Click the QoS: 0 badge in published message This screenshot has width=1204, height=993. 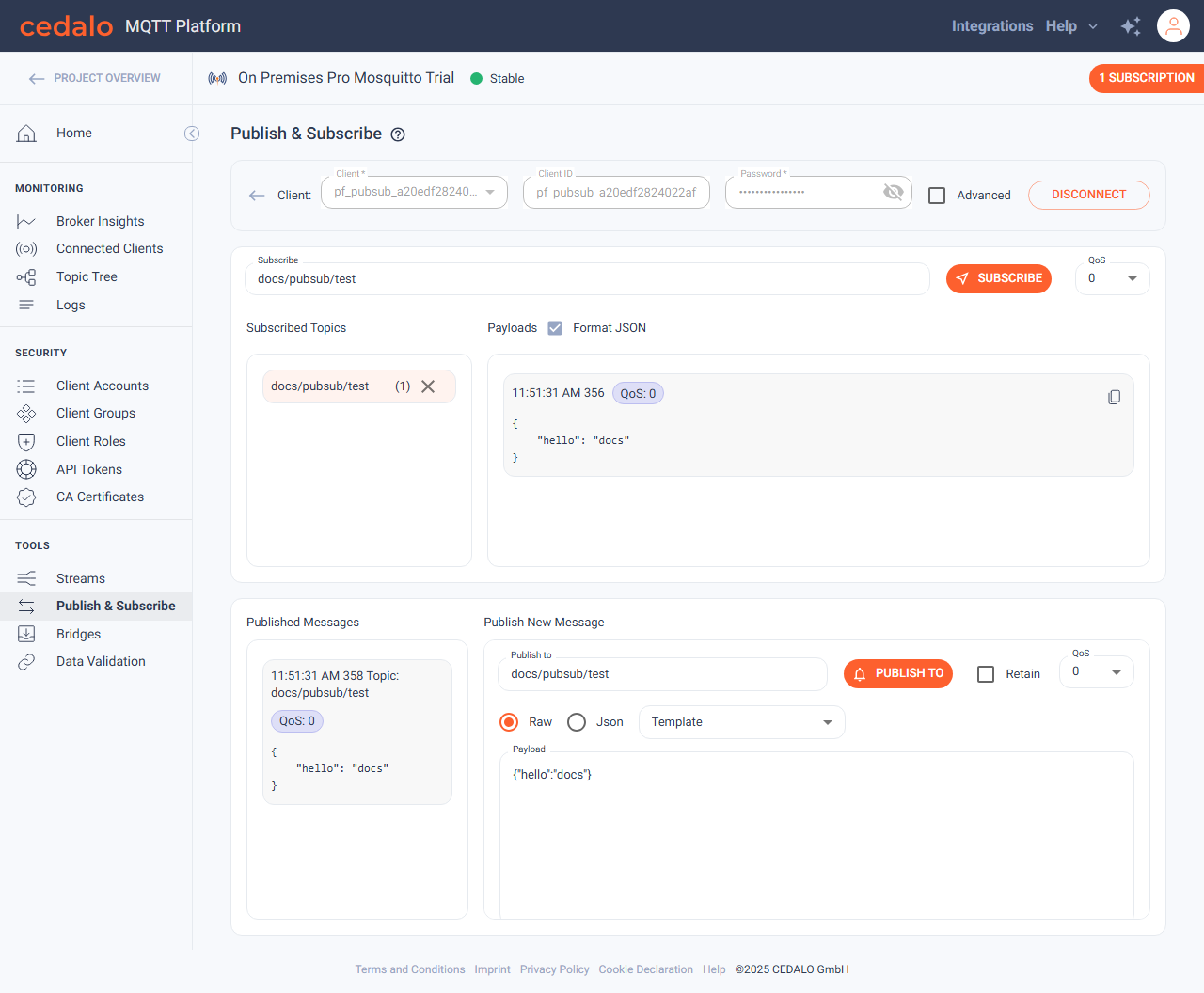point(297,721)
